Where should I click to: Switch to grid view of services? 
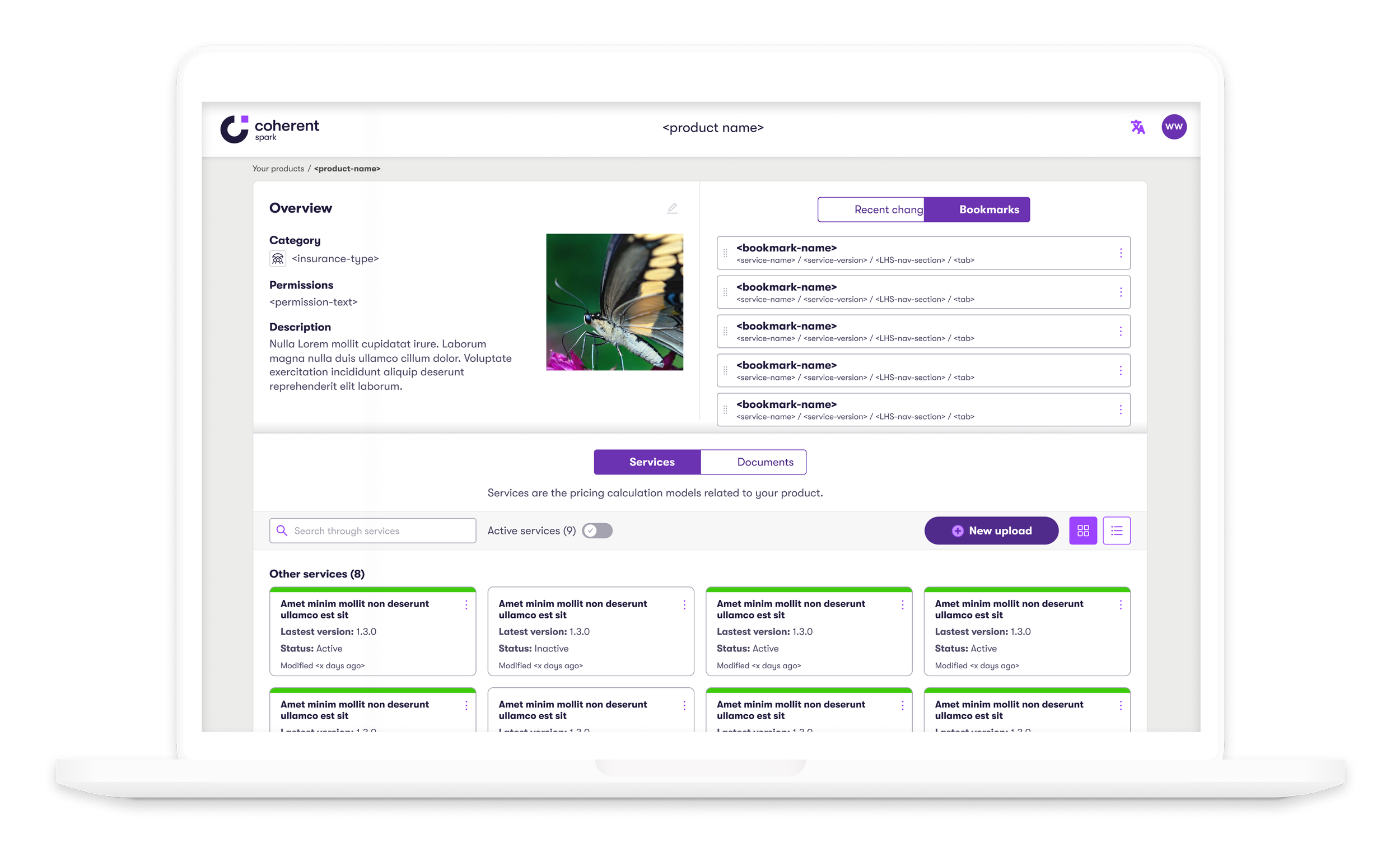click(x=1082, y=530)
